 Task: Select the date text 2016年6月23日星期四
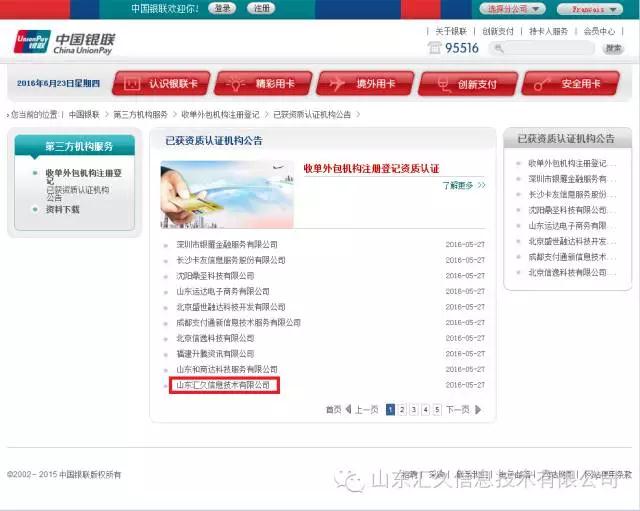(x=58, y=83)
